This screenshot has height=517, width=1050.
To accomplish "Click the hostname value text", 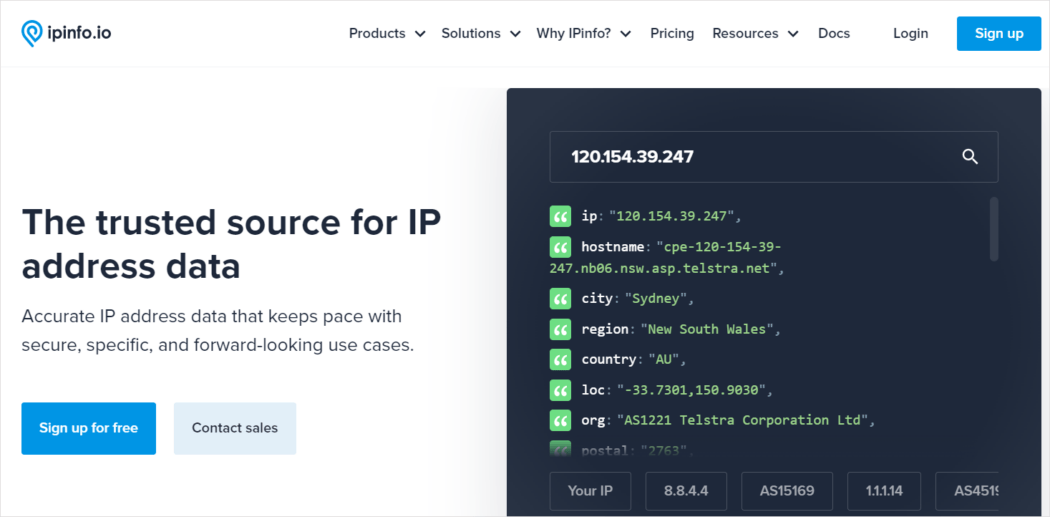I will pyautogui.click(x=666, y=258).
